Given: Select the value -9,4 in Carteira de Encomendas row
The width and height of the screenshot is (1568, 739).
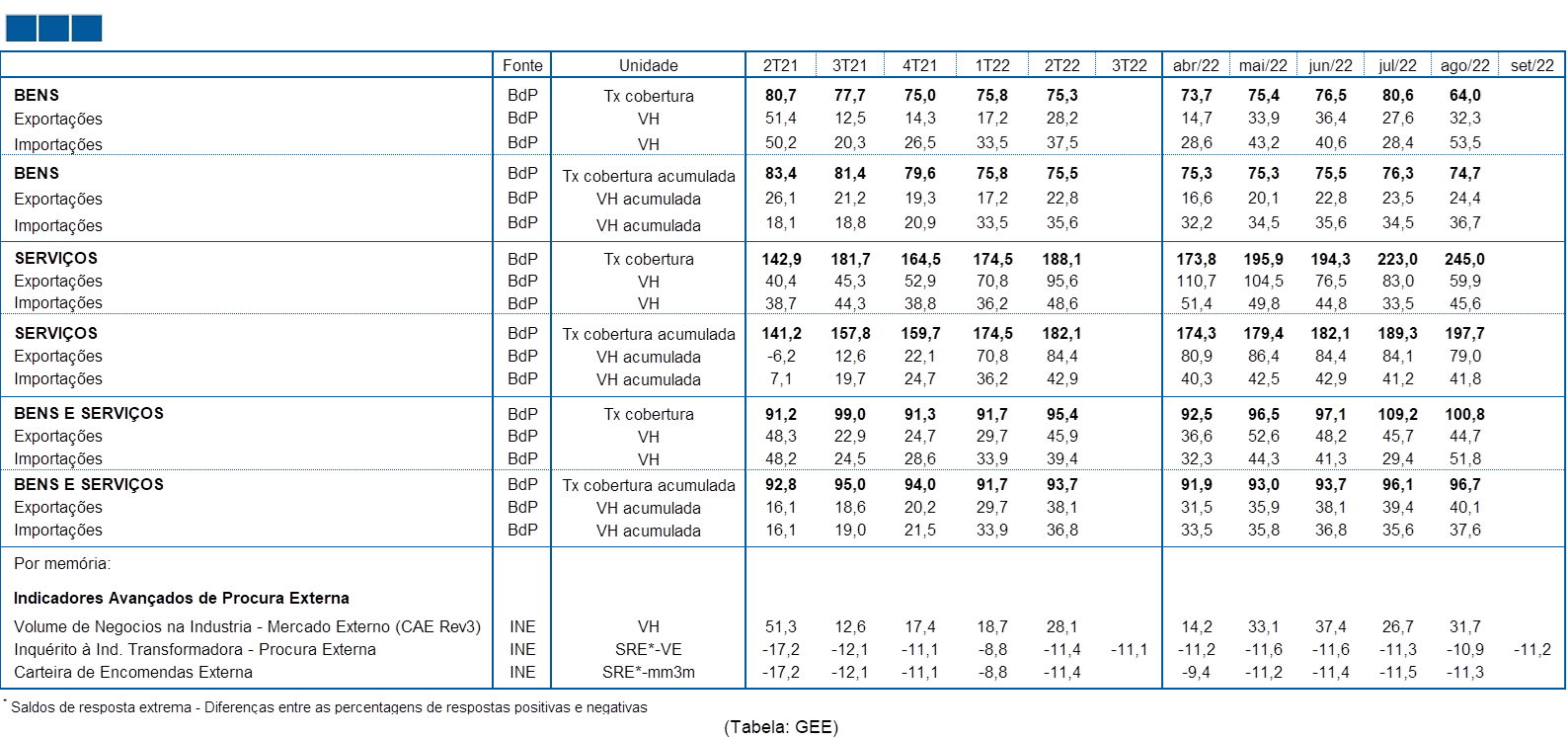Looking at the screenshot, I should click(x=1196, y=672).
